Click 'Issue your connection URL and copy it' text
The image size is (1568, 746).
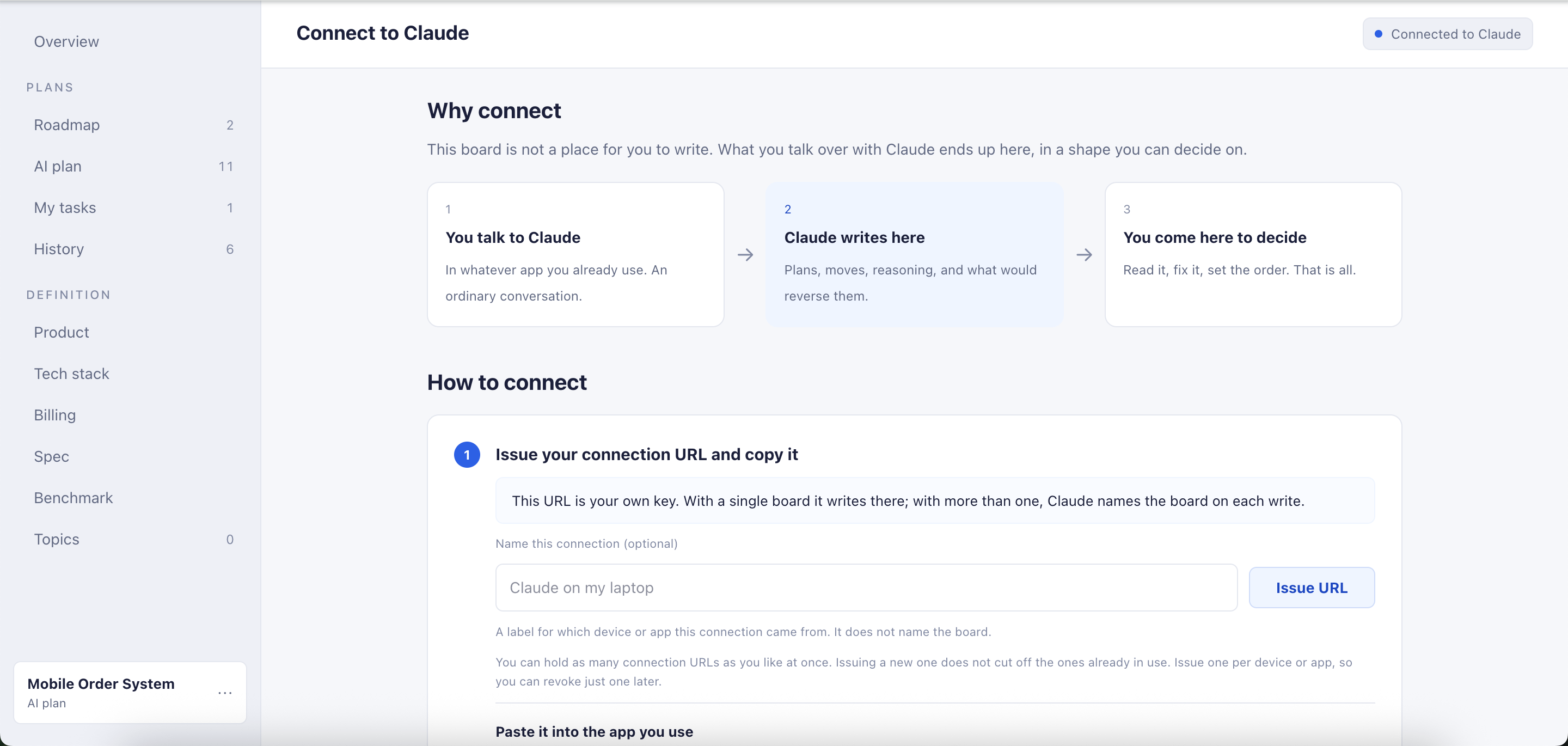646,454
